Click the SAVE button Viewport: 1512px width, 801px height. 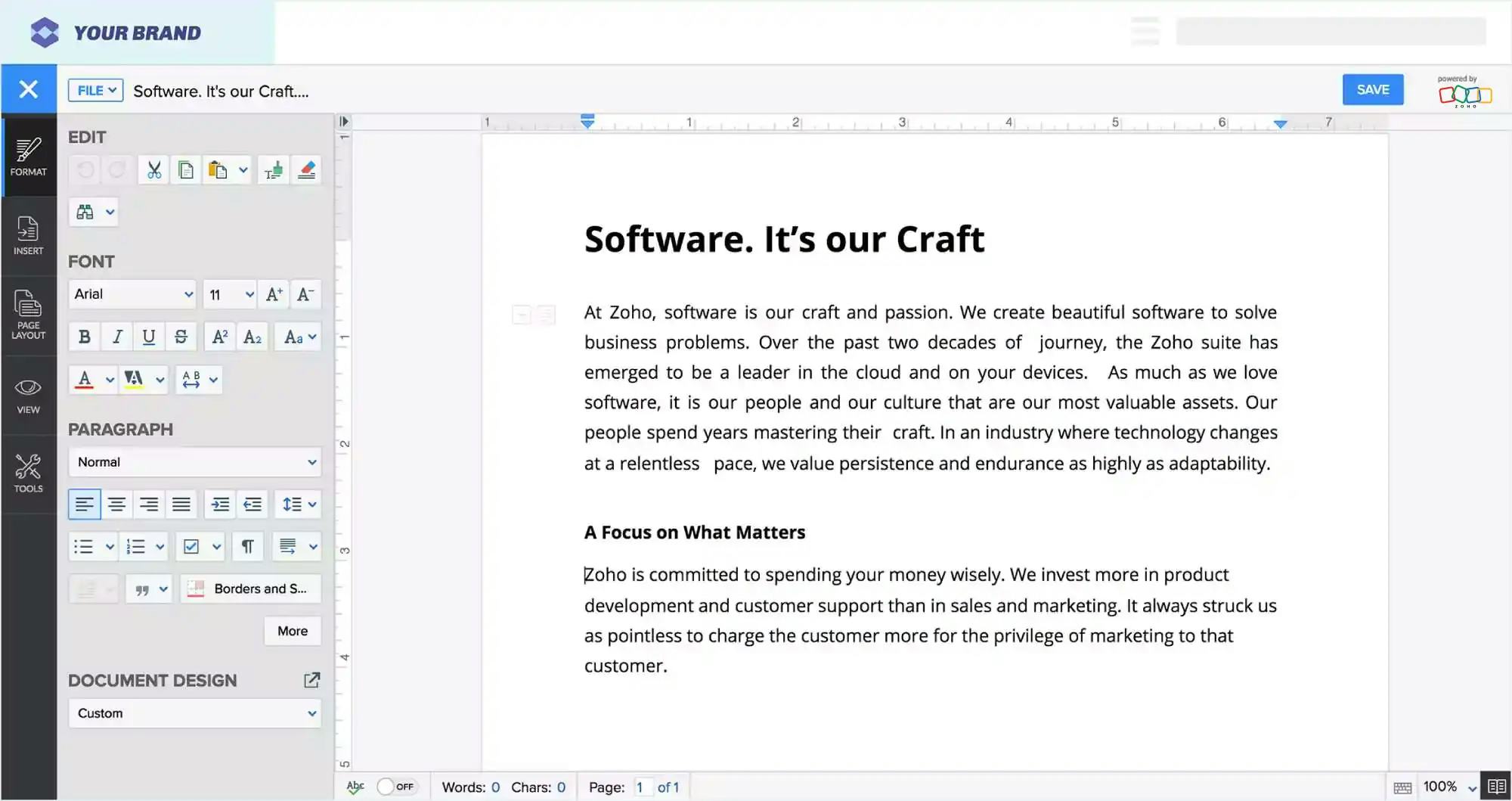coord(1372,89)
